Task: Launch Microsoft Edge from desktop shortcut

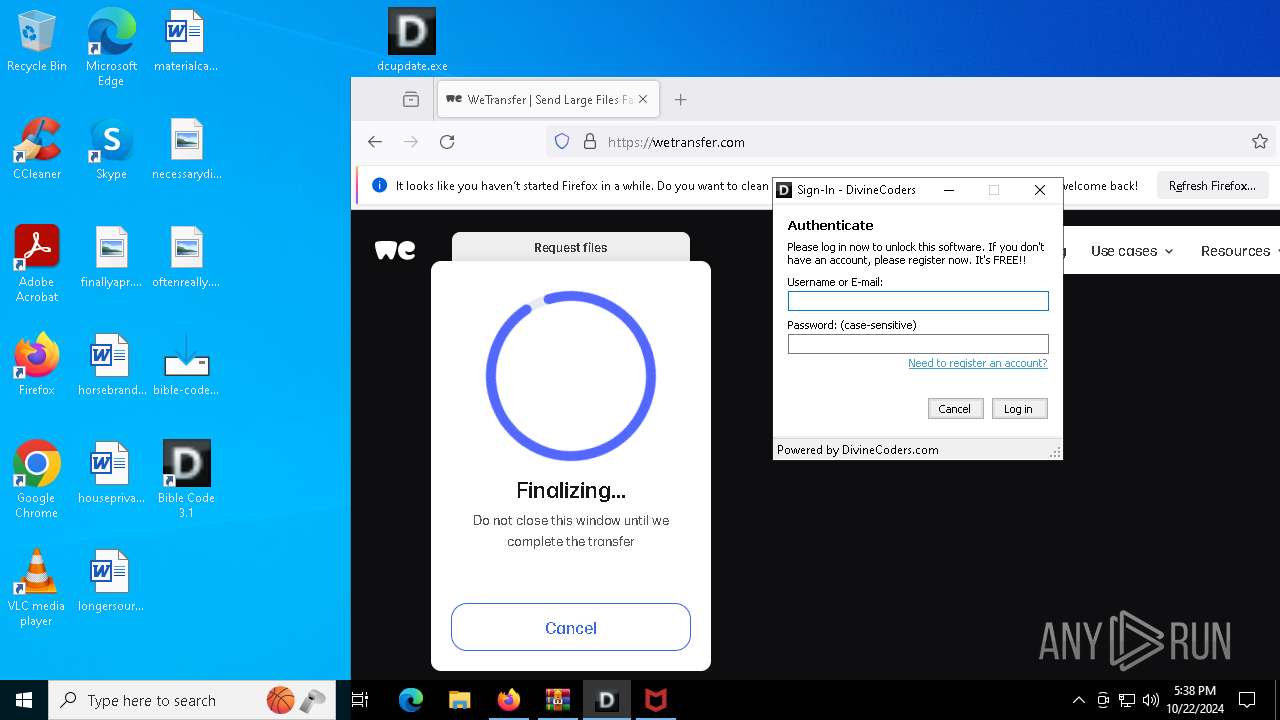Action: 111,48
